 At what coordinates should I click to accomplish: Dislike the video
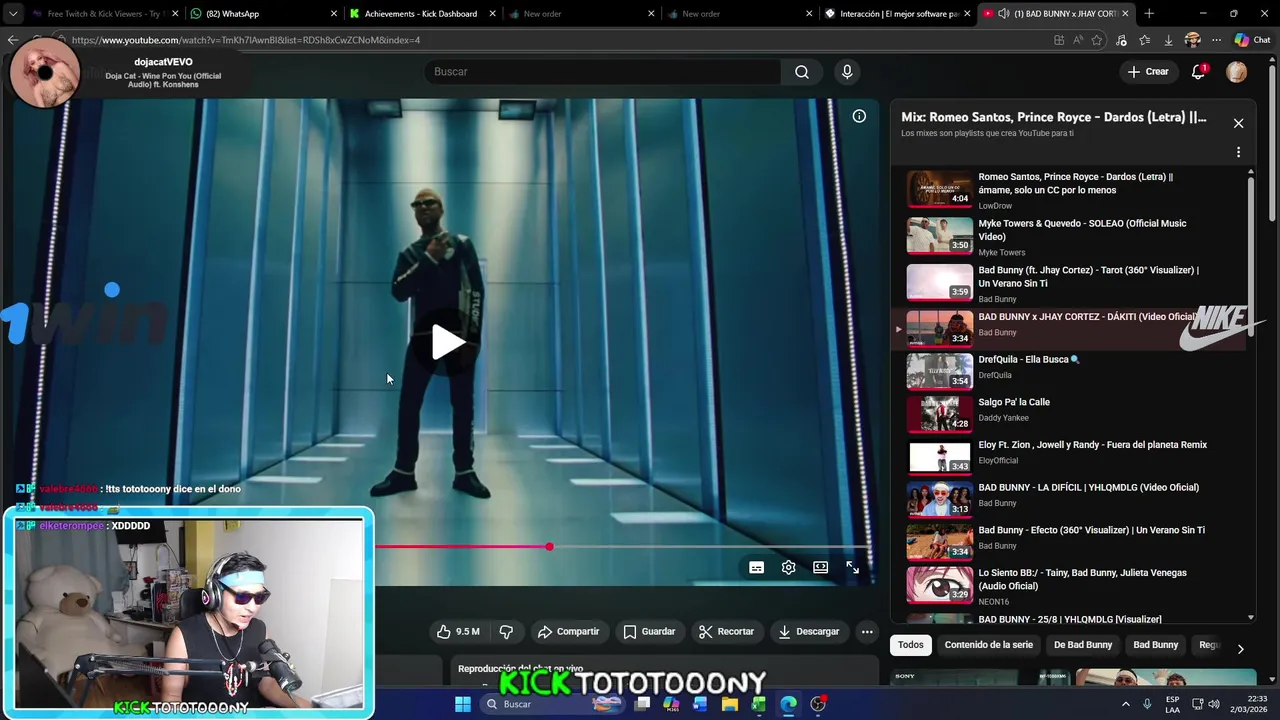(506, 632)
